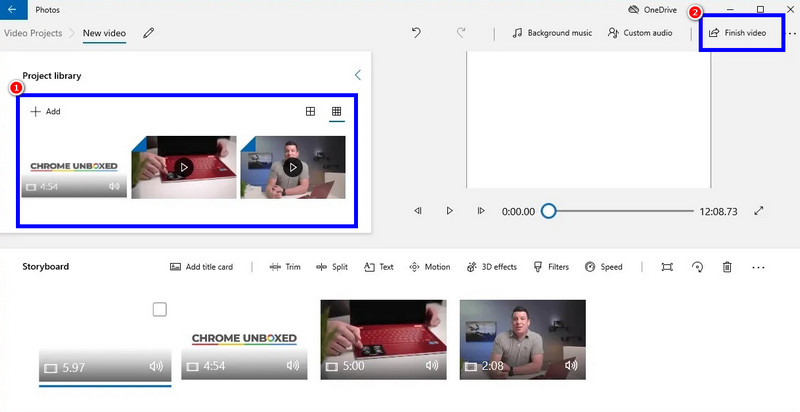The image size is (800, 412).
Task: Step to the previous frame
Action: click(x=418, y=211)
